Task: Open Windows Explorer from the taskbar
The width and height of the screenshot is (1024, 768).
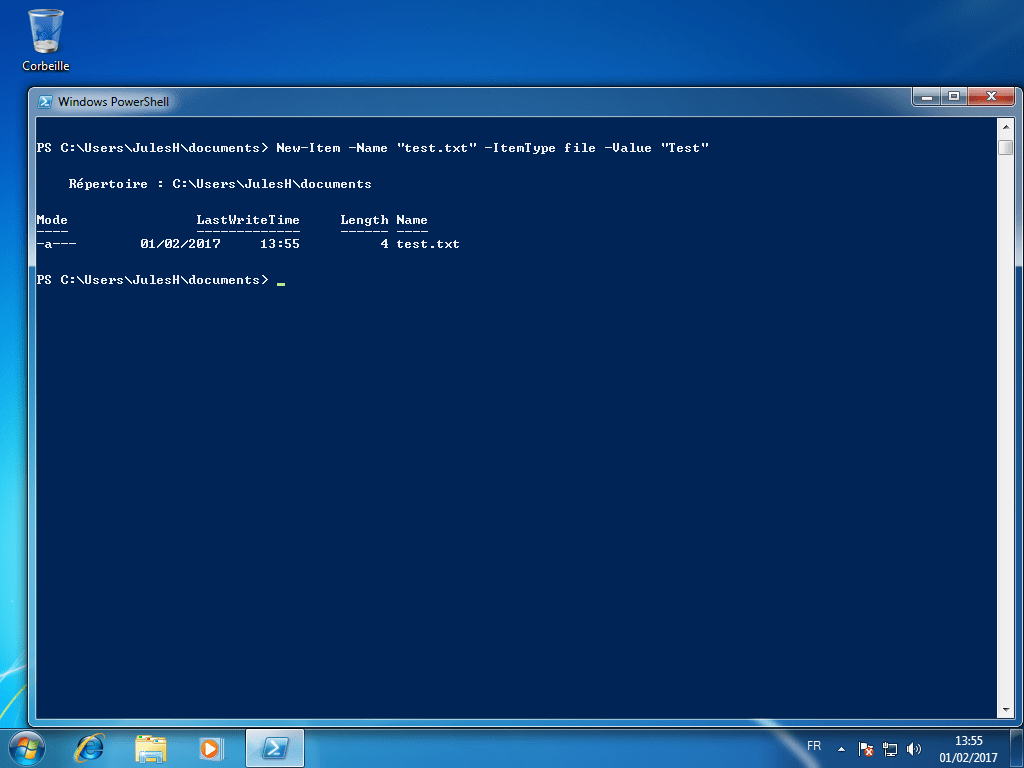Action: [x=151, y=746]
